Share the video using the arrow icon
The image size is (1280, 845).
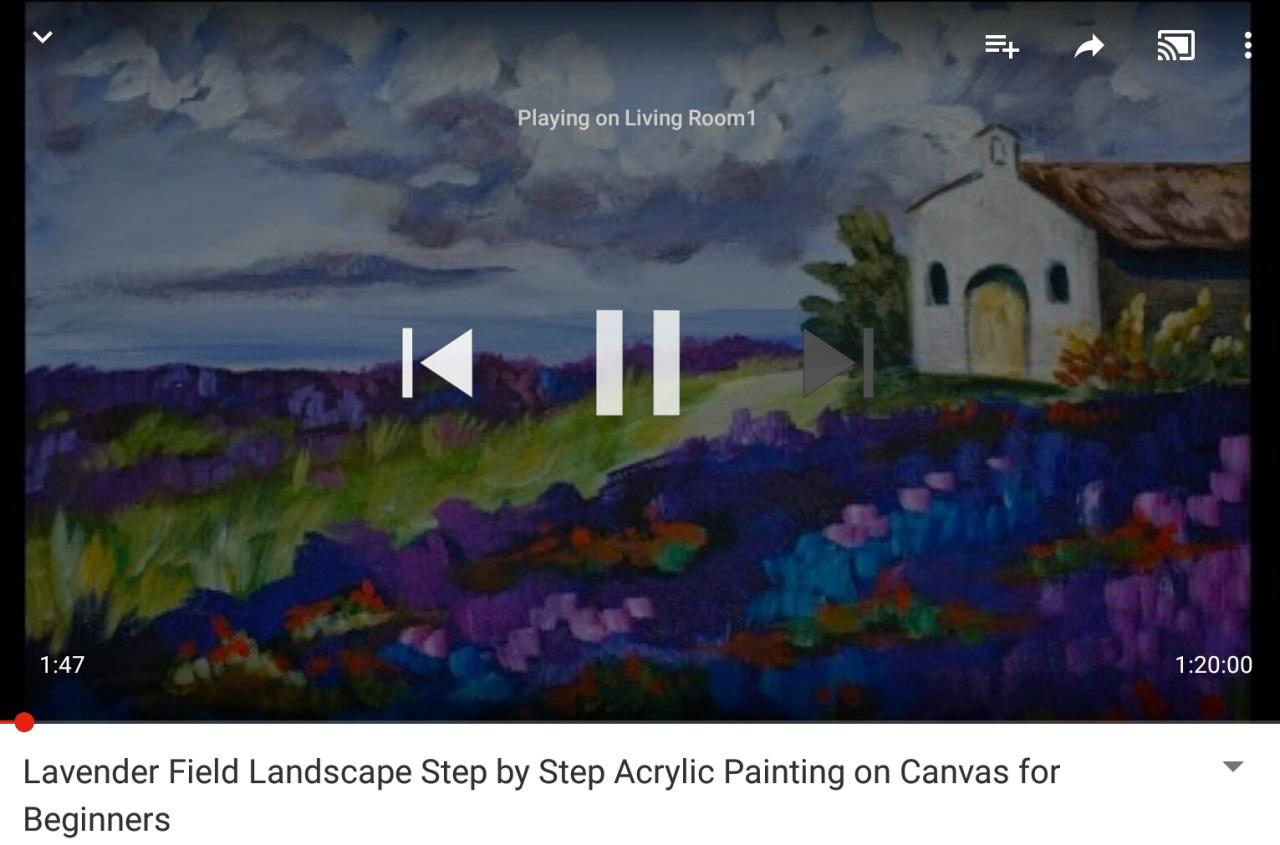pos(1089,46)
